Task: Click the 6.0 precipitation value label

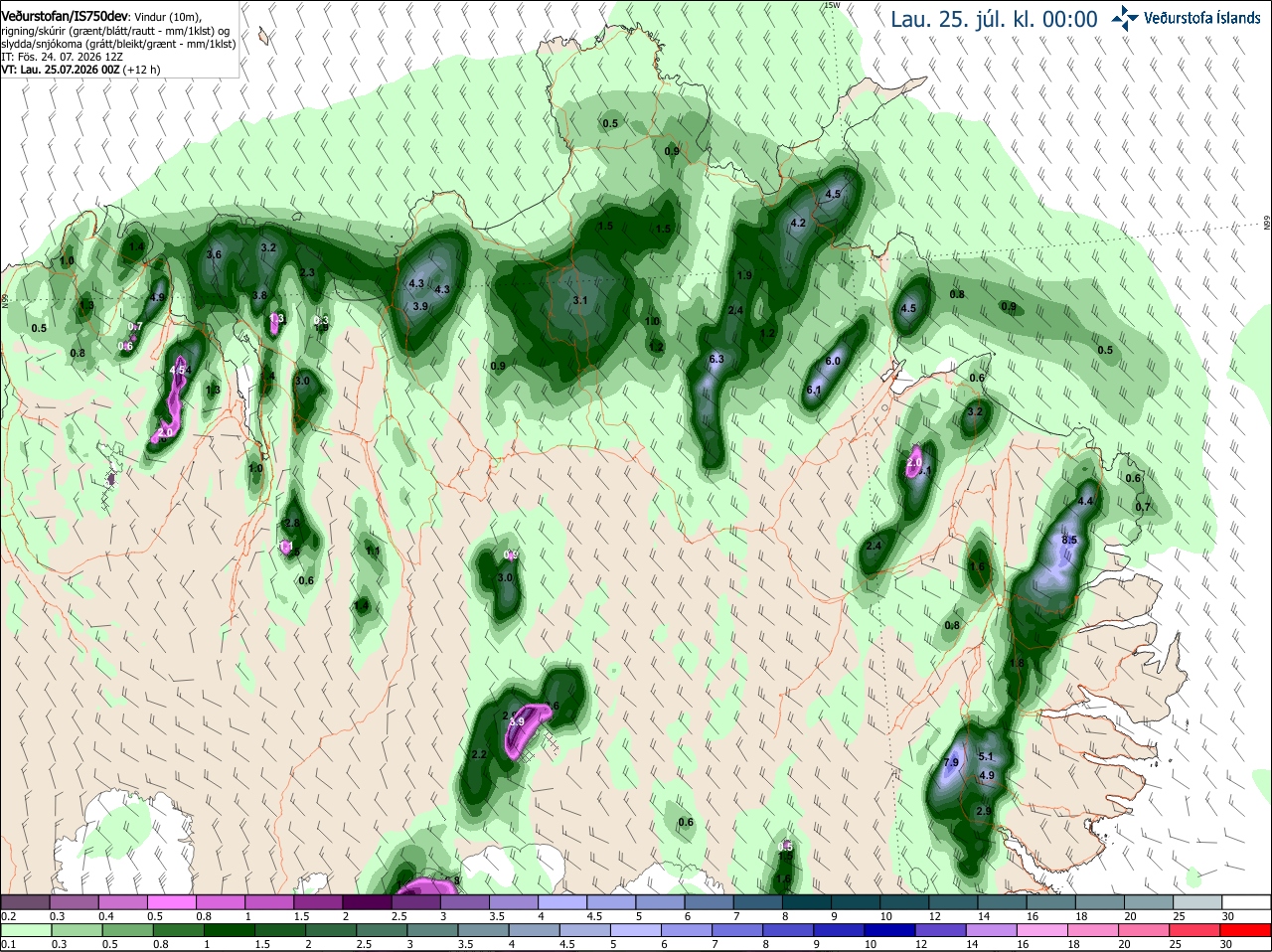Action: (833, 361)
